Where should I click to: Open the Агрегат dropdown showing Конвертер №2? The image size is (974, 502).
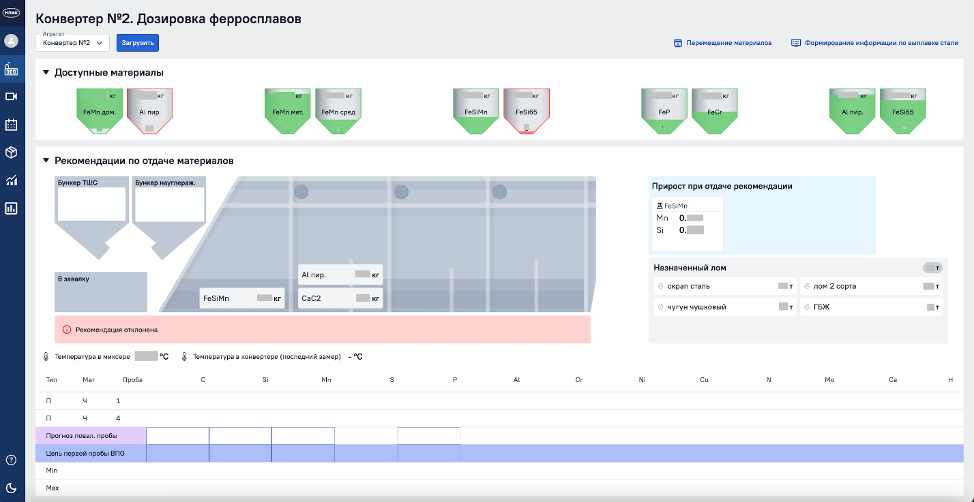coord(72,43)
